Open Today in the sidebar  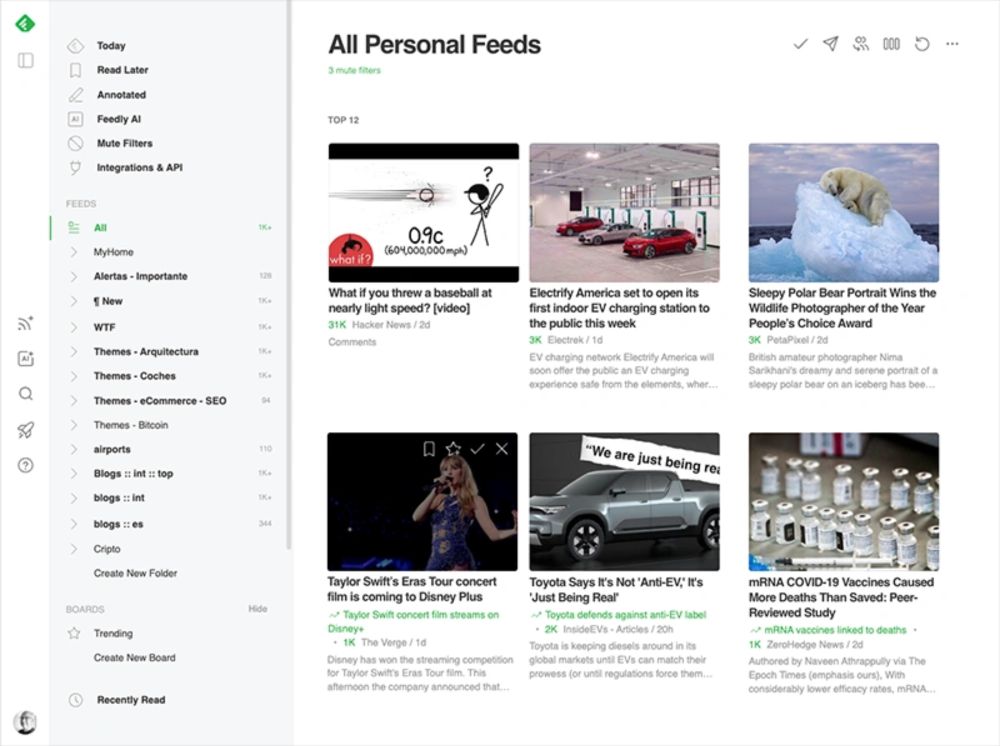click(x=111, y=46)
